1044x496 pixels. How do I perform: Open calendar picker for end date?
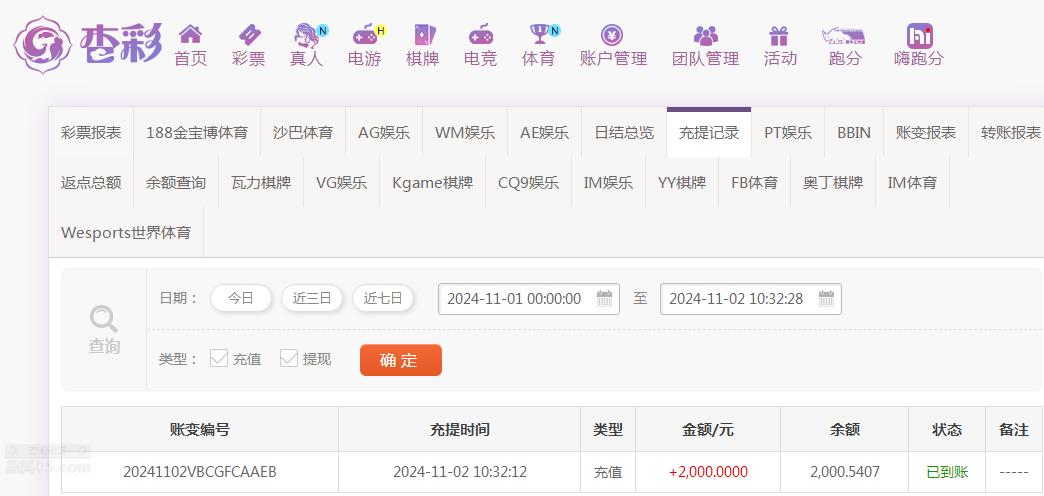point(826,298)
